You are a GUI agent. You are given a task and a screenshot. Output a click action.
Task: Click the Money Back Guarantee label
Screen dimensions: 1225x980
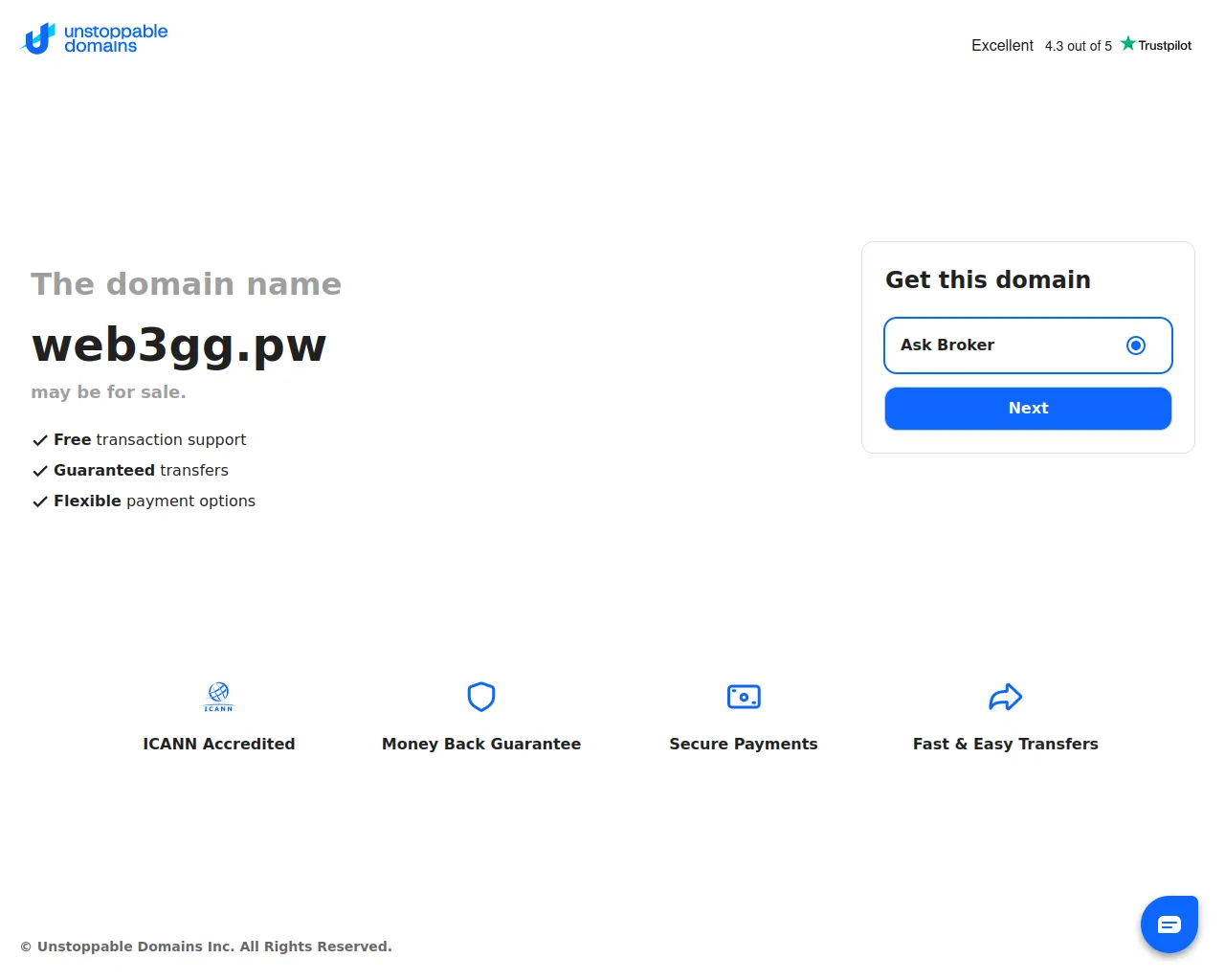[x=480, y=744]
